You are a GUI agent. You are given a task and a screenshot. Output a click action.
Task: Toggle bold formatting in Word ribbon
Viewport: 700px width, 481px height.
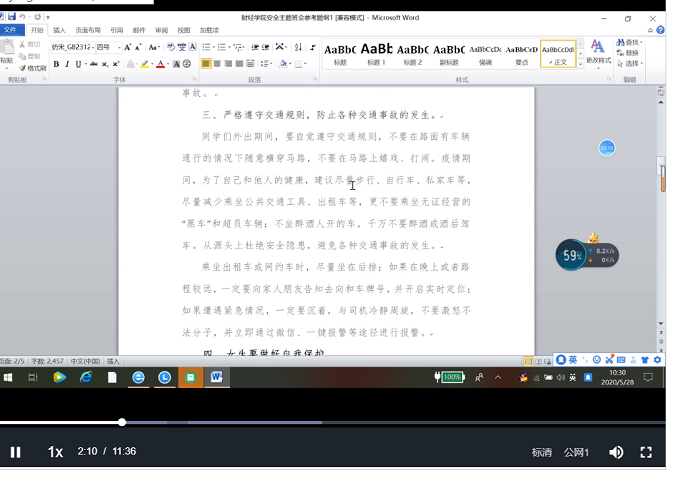click(x=56, y=64)
